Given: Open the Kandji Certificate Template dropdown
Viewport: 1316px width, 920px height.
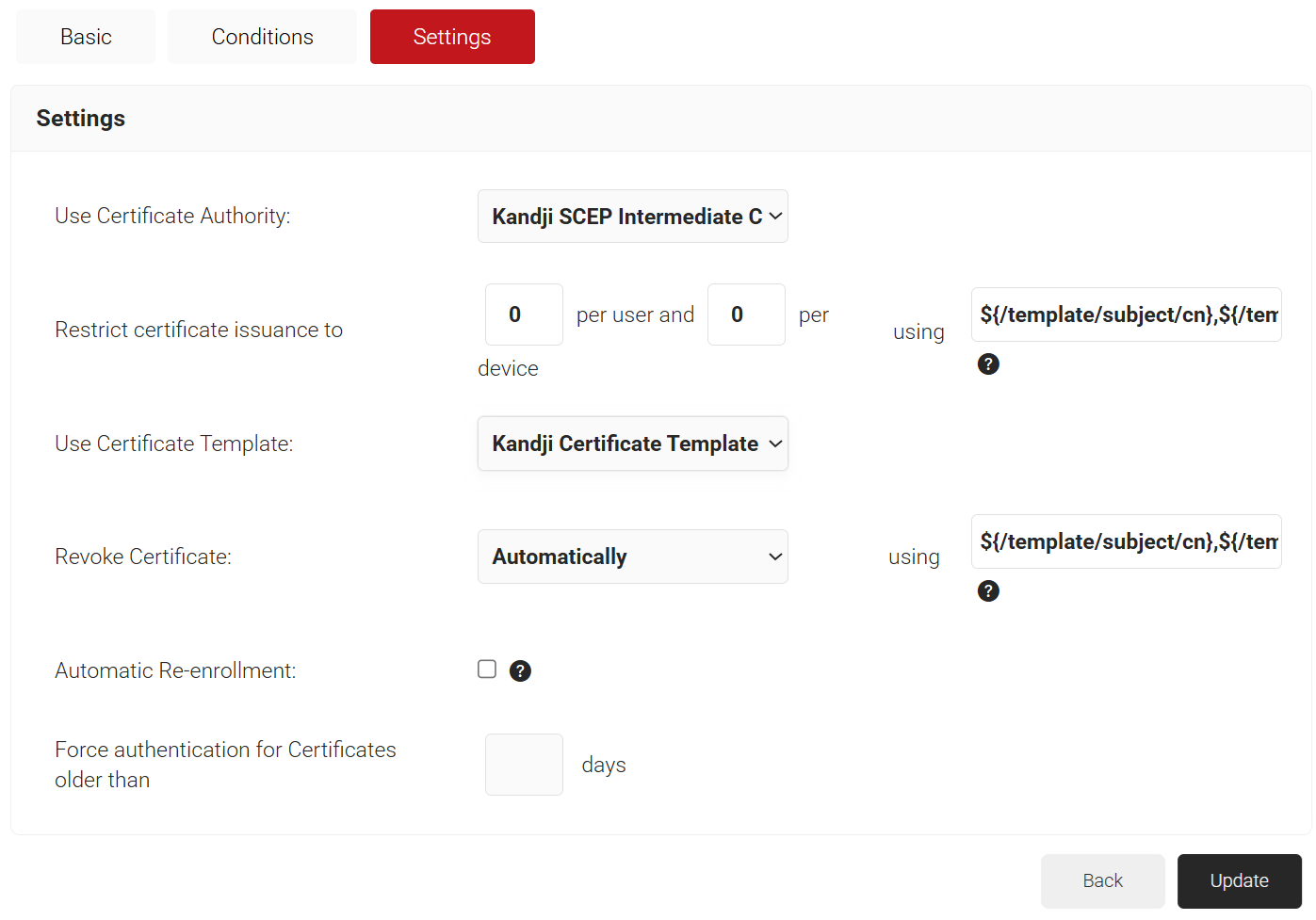Looking at the screenshot, I should (632, 444).
